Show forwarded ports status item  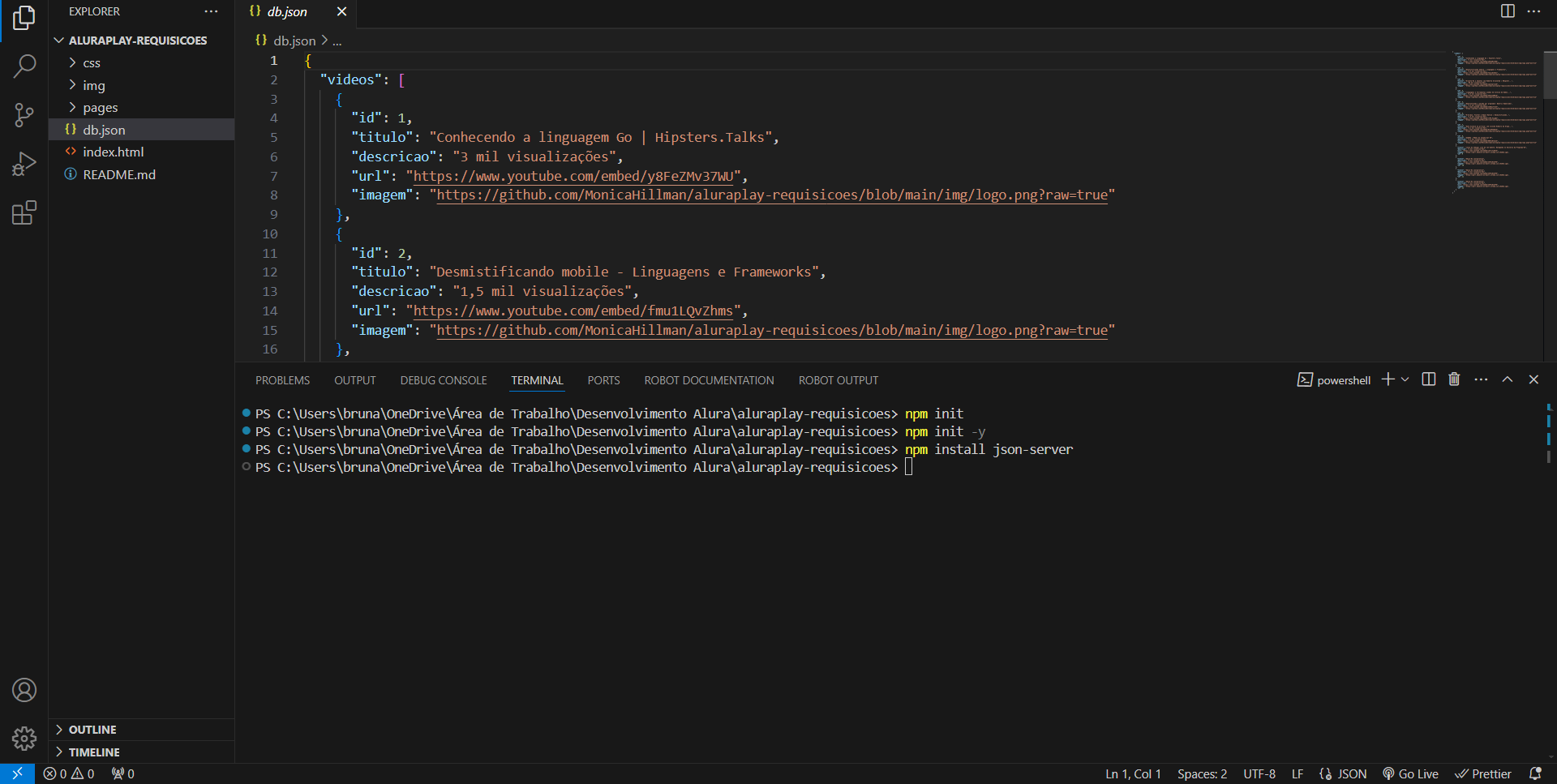(123, 773)
